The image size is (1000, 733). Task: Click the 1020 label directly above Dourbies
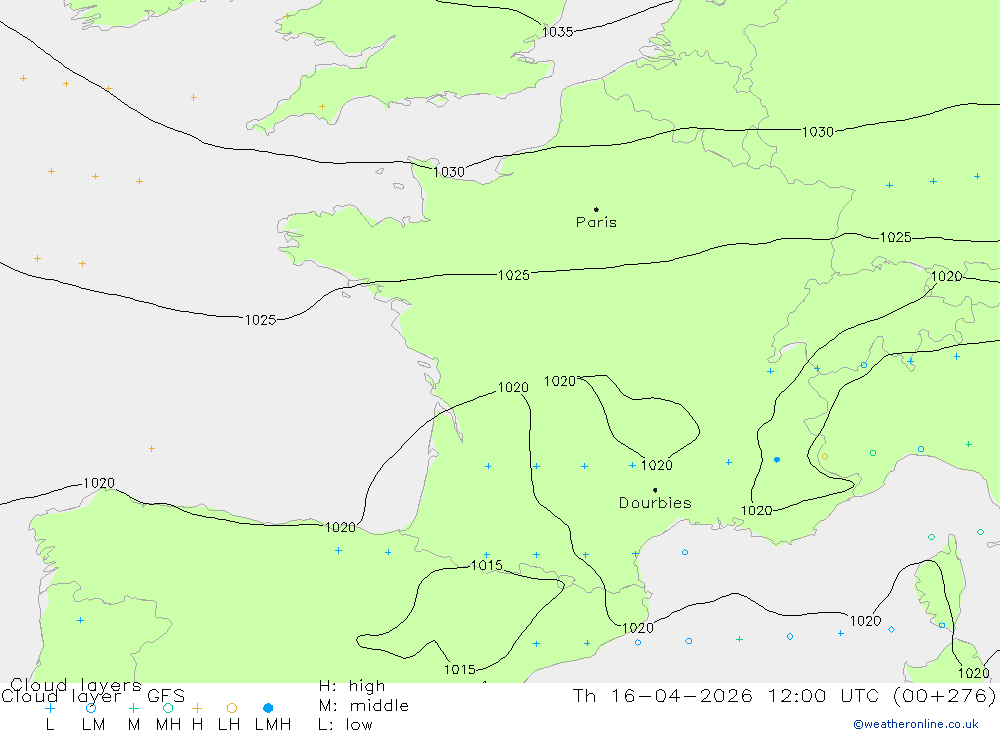[x=657, y=465]
